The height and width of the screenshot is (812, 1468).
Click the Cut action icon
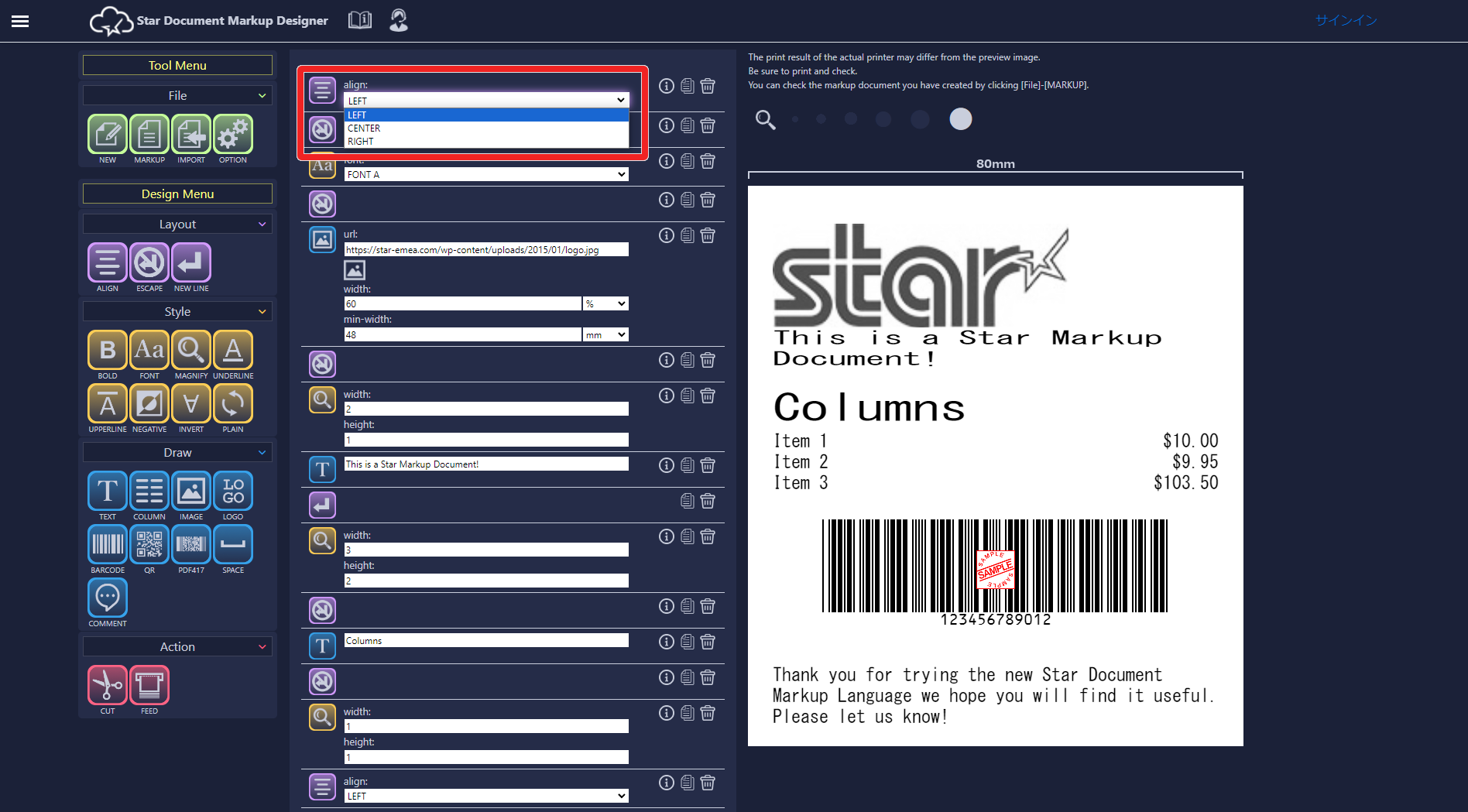click(x=108, y=685)
